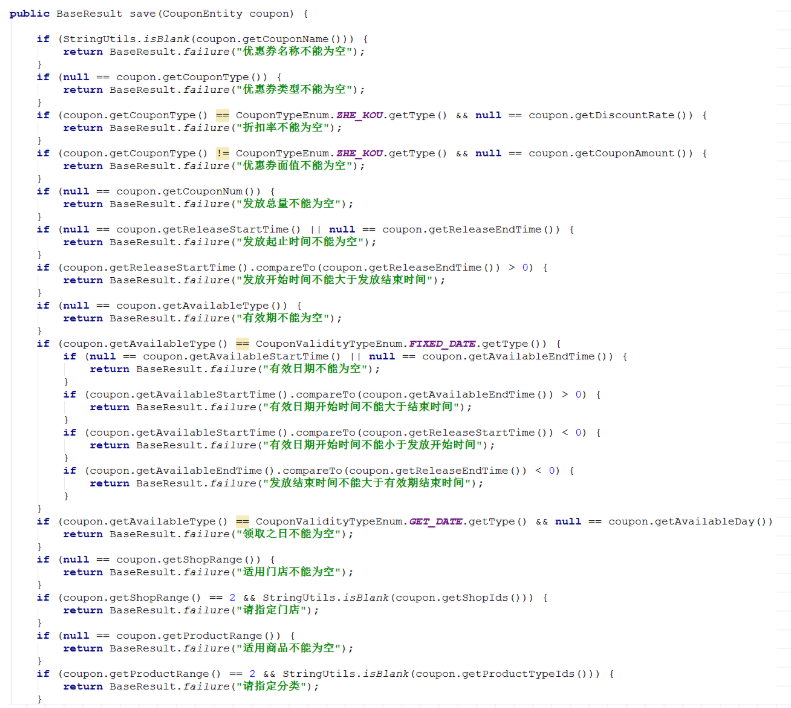
Task: Click the GET_DATE enum constant
Action: click(x=436, y=521)
